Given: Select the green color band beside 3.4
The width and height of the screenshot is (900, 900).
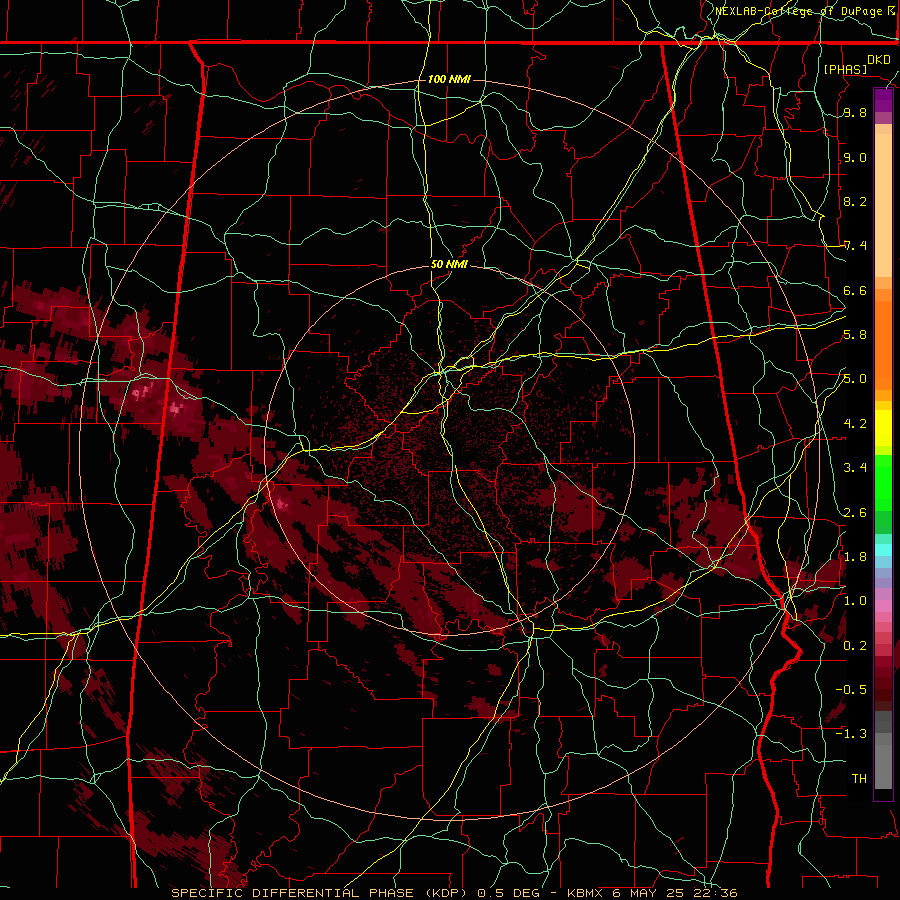Looking at the screenshot, I should pyautogui.click(x=883, y=482).
